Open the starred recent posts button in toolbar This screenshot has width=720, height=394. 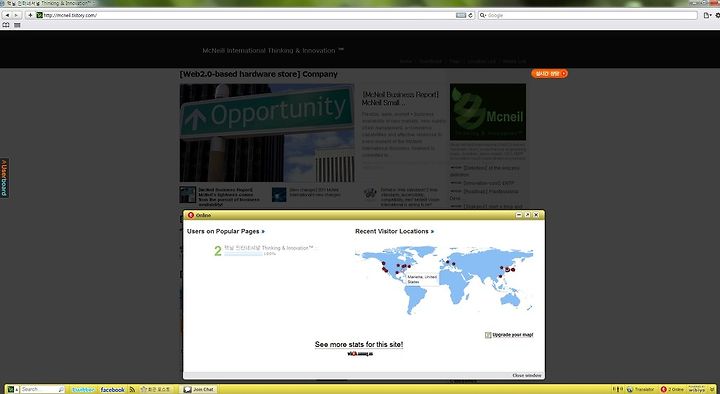coord(155,389)
